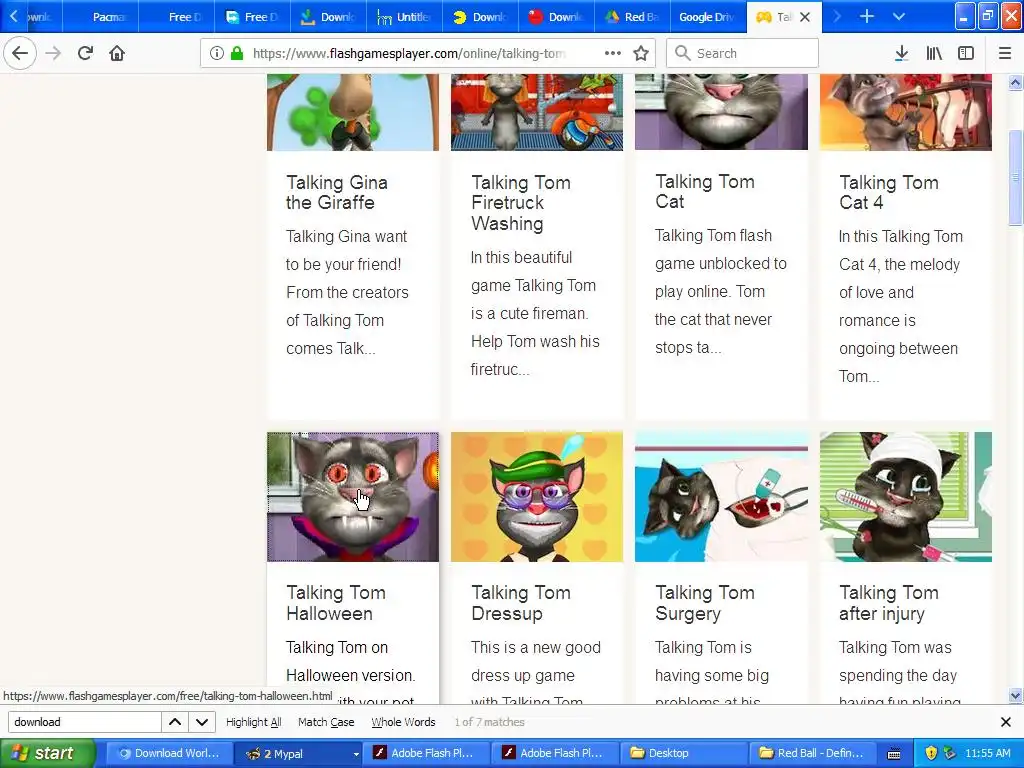Click the forward navigation arrow
This screenshot has height=768, width=1024.
coord(54,54)
